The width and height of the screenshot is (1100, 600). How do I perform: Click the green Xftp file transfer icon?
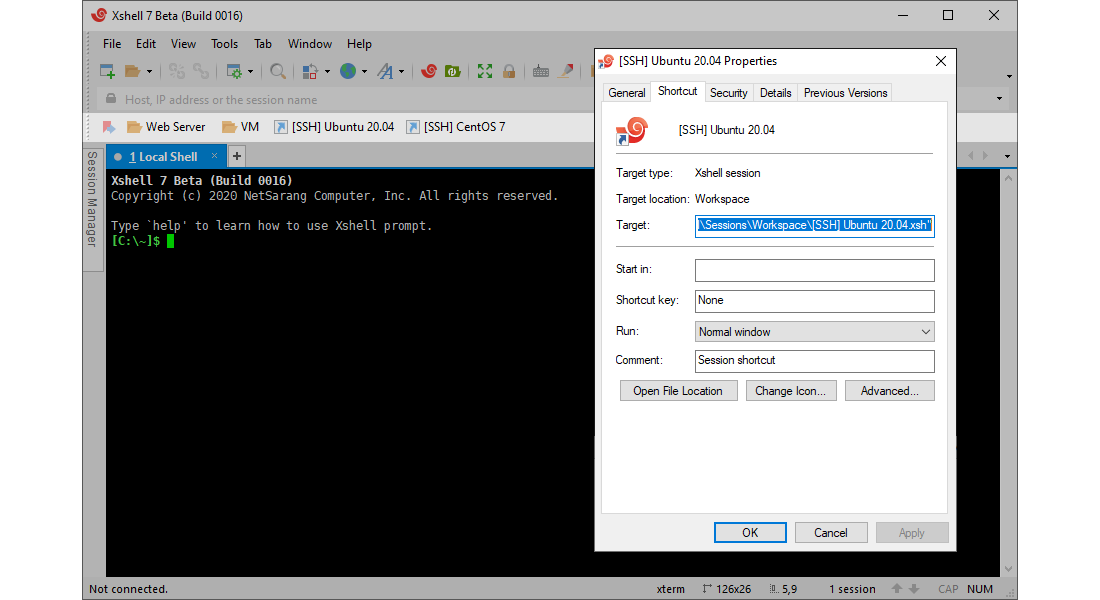(x=452, y=71)
